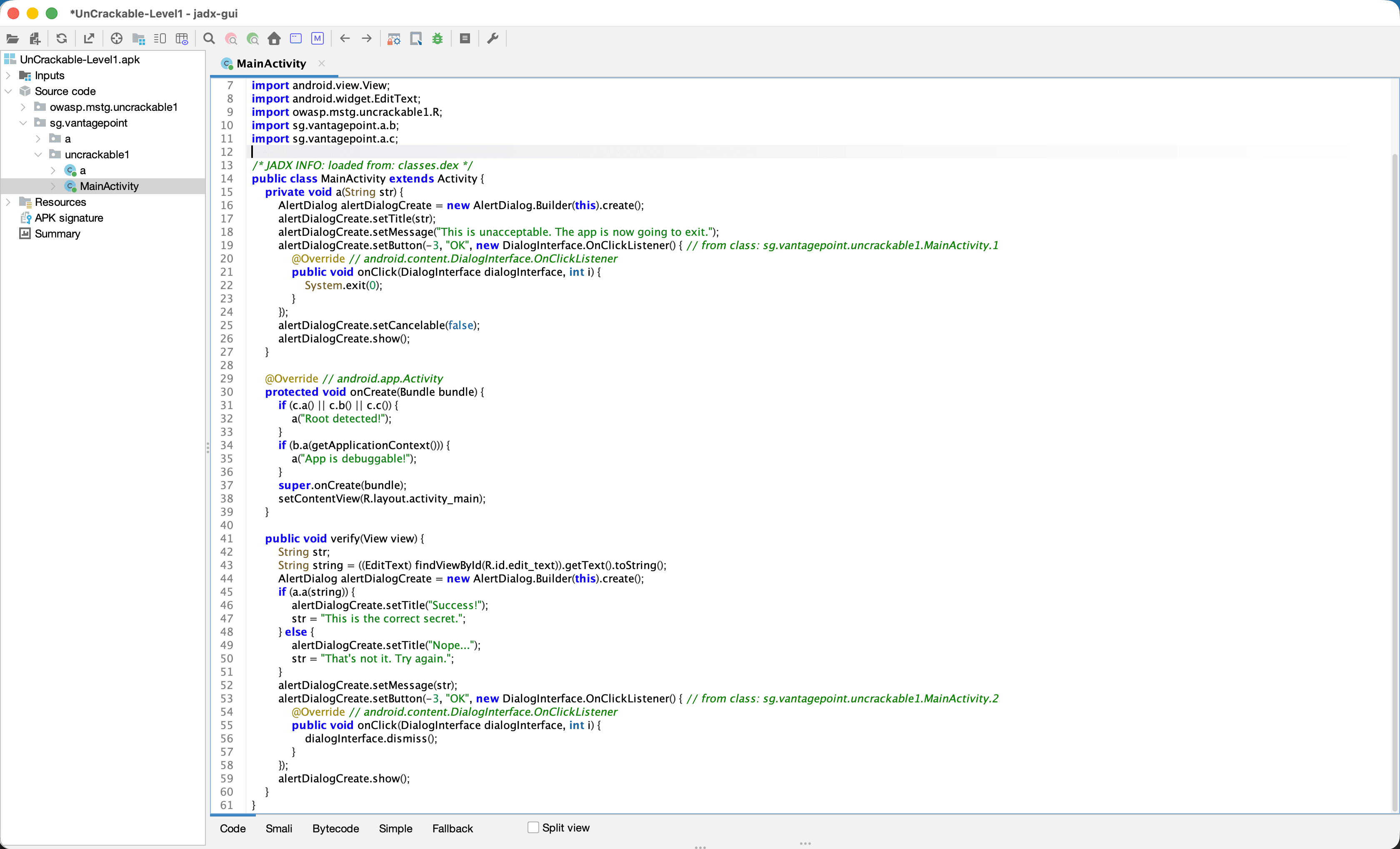Toggle the quick tabs list icon

160,39
